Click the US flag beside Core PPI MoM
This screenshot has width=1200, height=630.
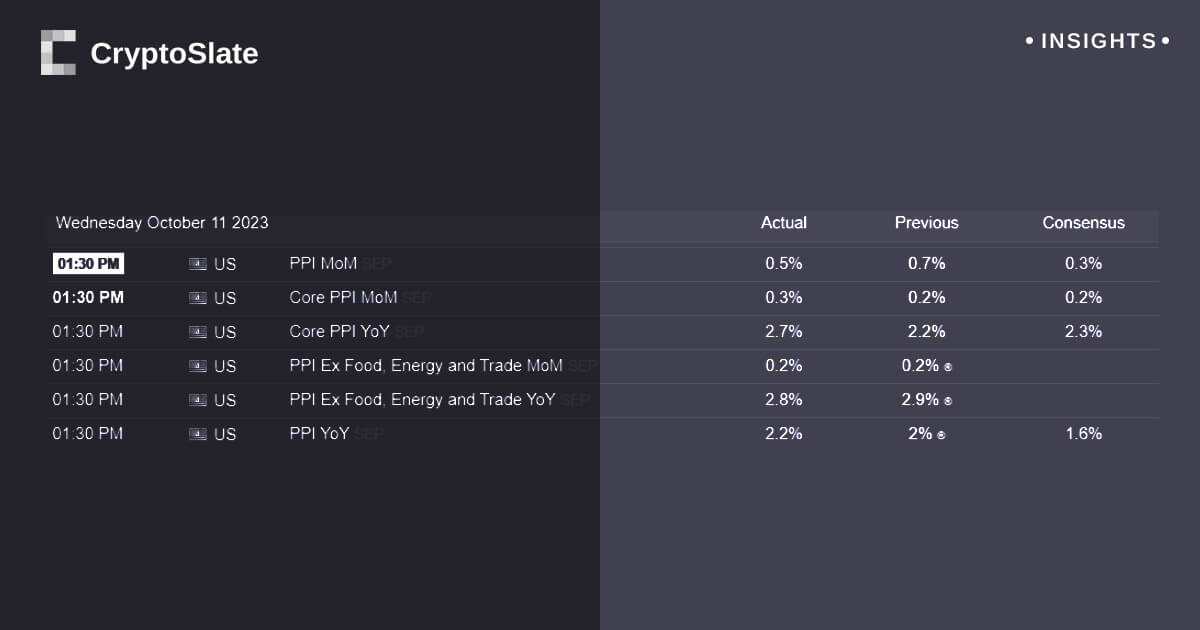coord(198,298)
